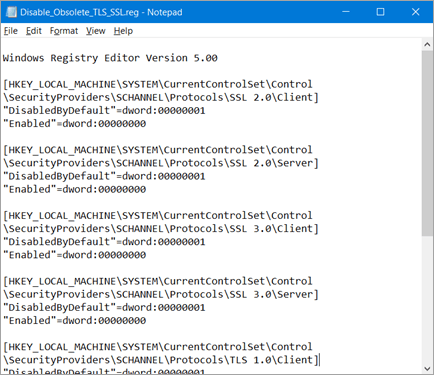This screenshot has height=375, width=434.
Task: Click the vertical scrollbar thumb
Action: pos(427,143)
